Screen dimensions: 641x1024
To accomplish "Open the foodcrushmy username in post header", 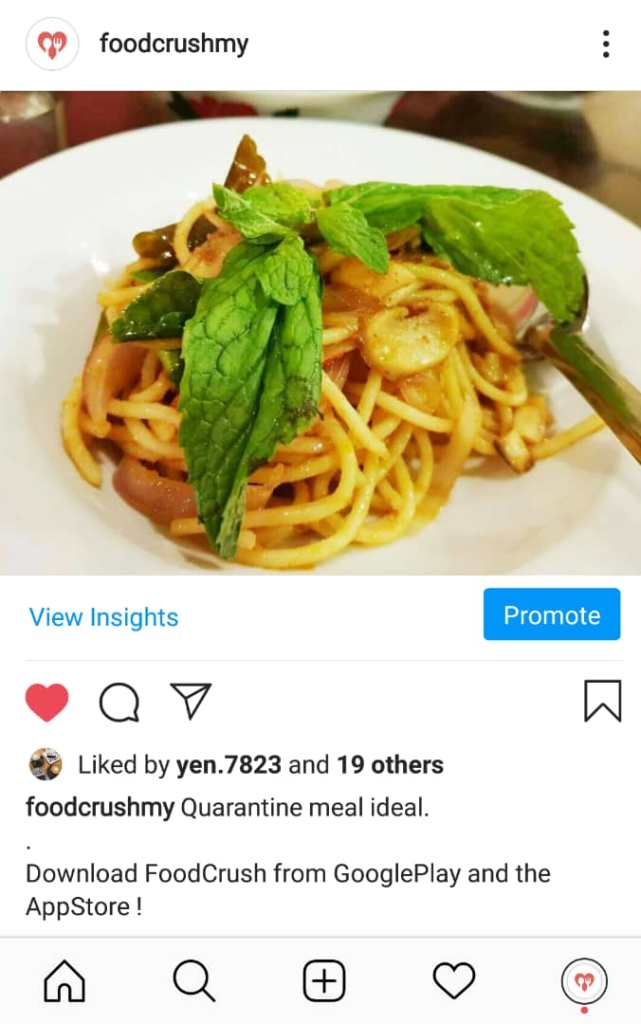I will click(174, 44).
